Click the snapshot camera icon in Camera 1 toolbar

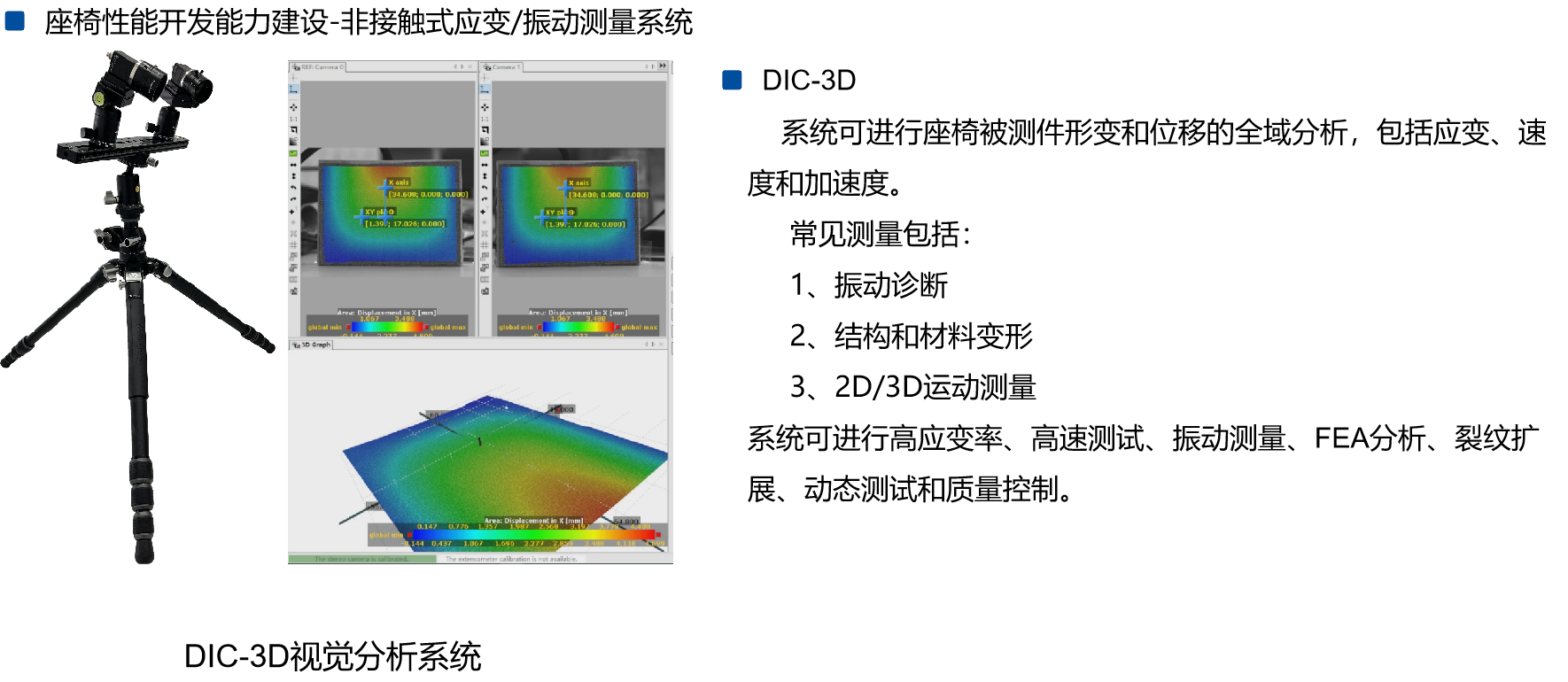485,291
